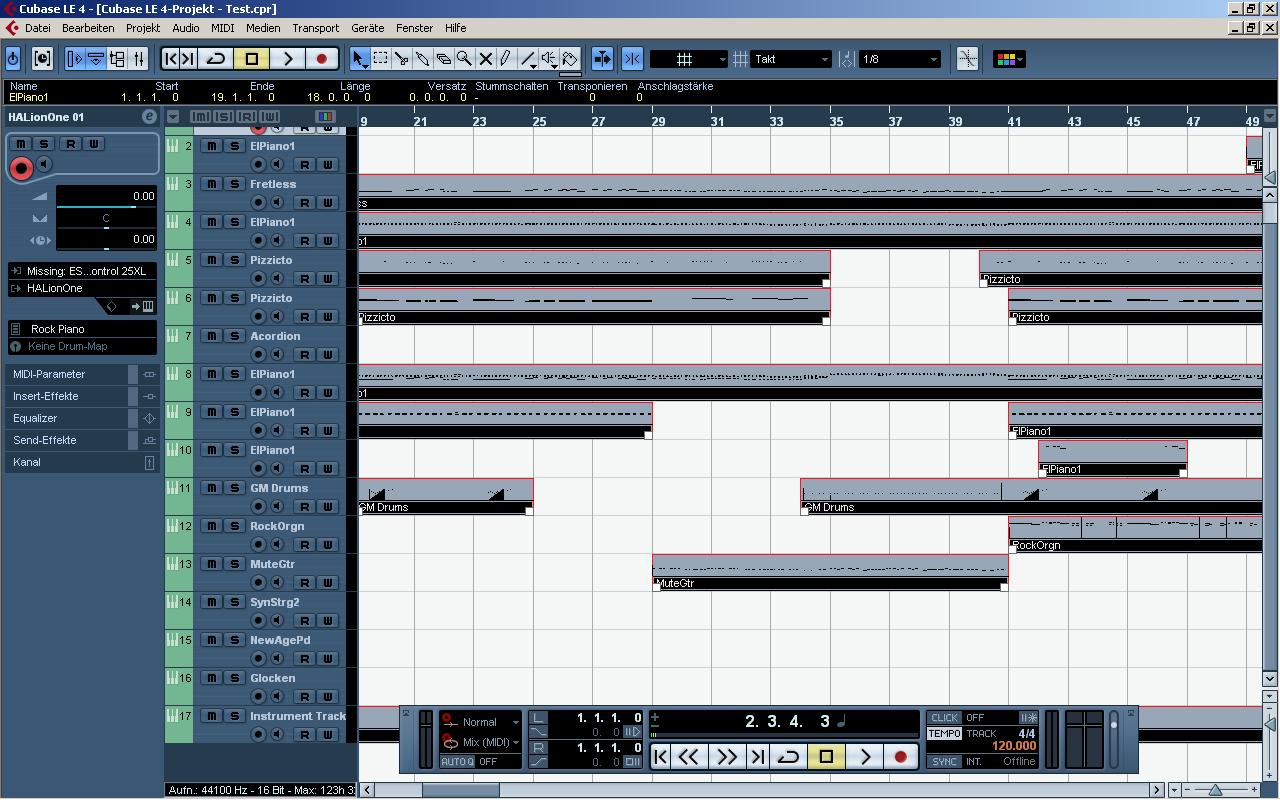The width and height of the screenshot is (1280, 800).
Task: Click Fast Forward on the transport panel
Action: point(727,757)
